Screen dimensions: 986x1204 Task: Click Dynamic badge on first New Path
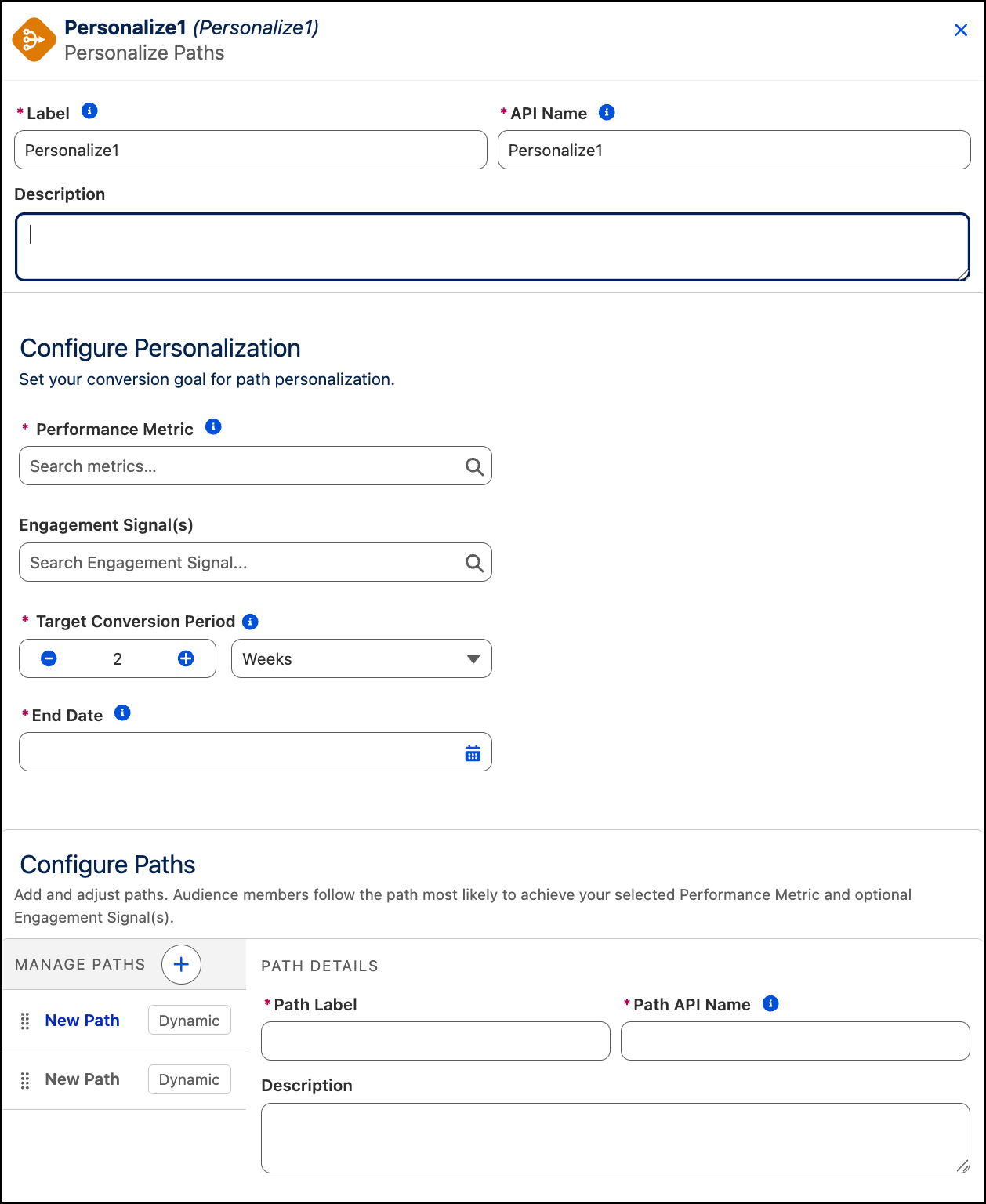[190, 1021]
